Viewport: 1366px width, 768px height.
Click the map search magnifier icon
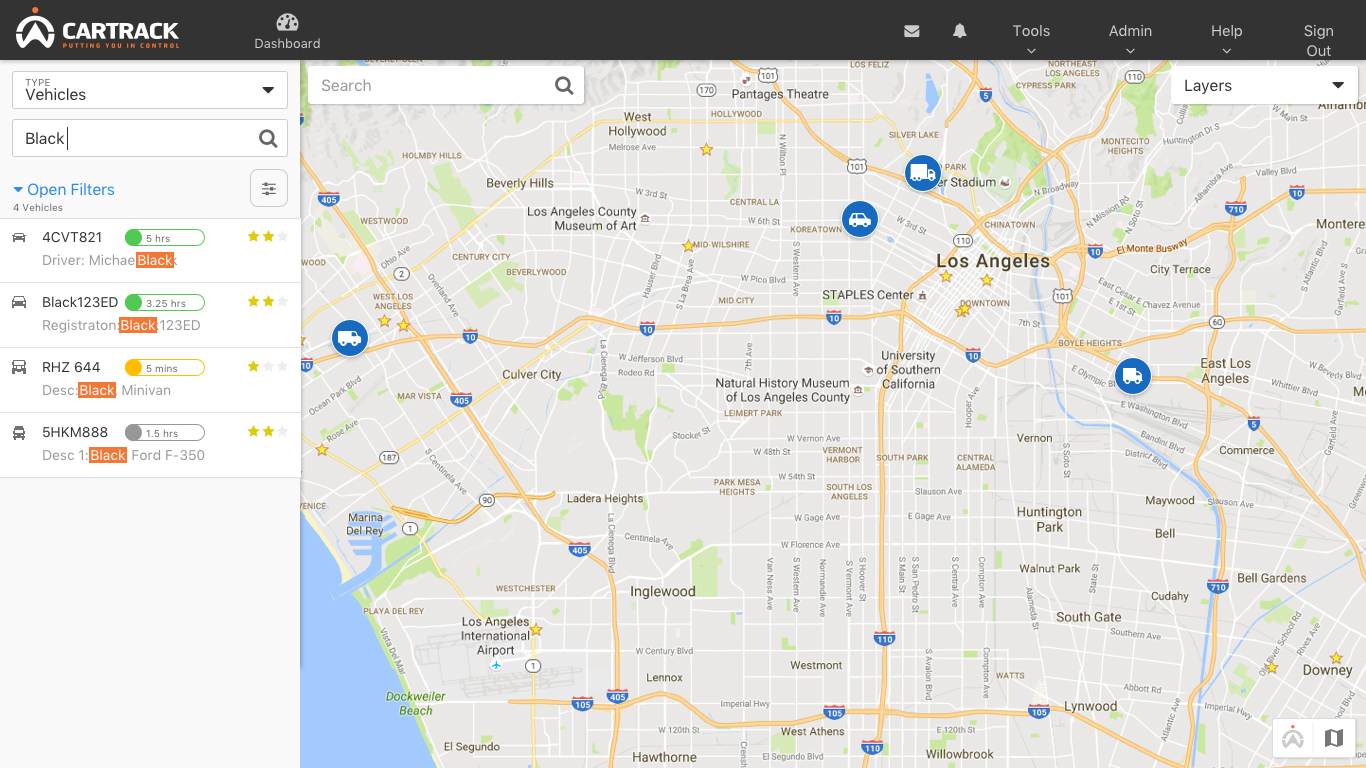click(564, 86)
